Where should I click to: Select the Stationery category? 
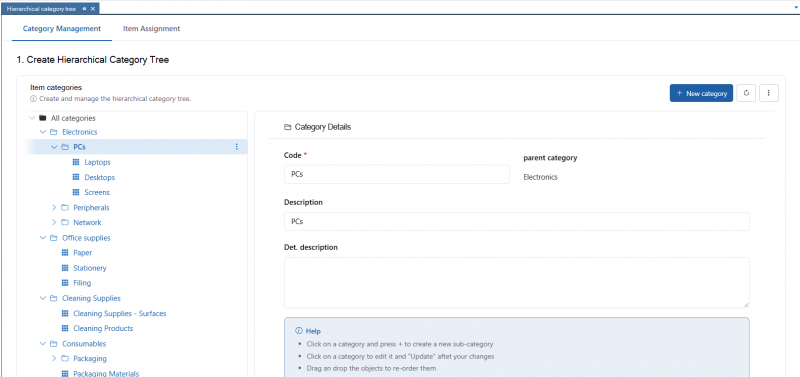coord(90,268)
